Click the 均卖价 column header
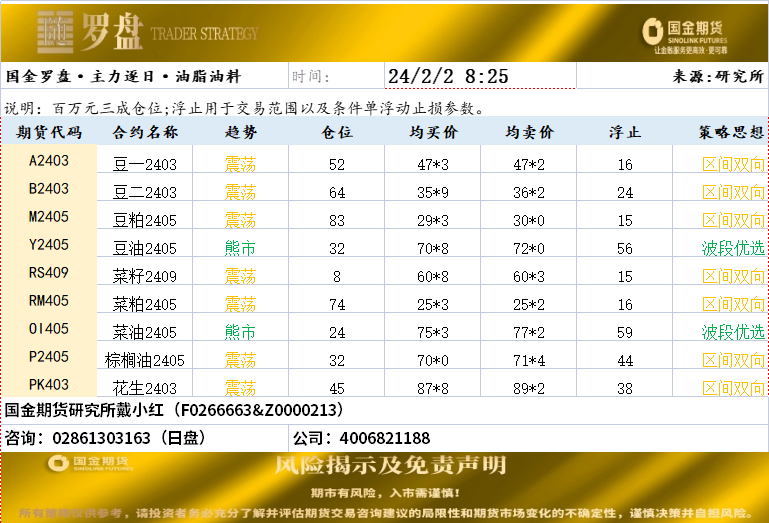 point(530,132)
